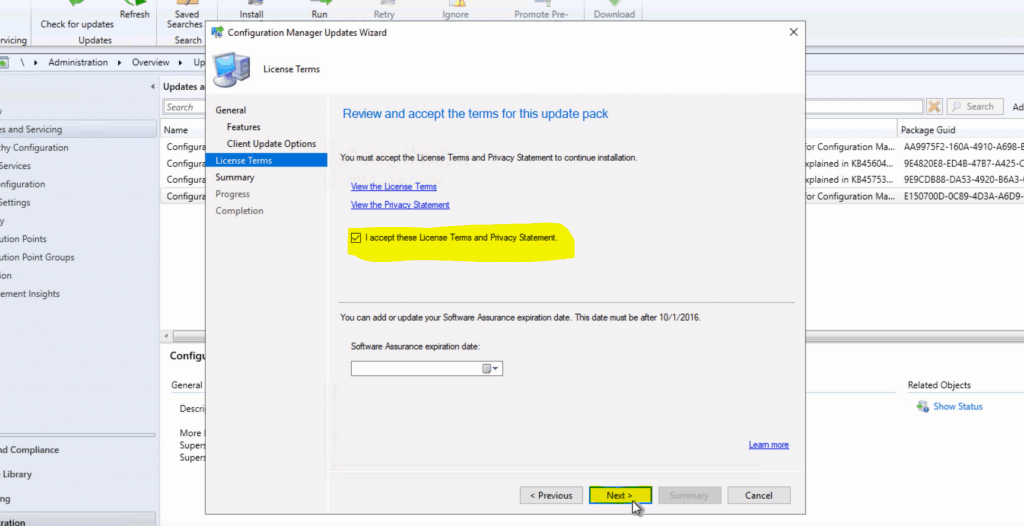Click Administration in the breadcrumb path
The image size is (1024, 526).
coord(78,63)
